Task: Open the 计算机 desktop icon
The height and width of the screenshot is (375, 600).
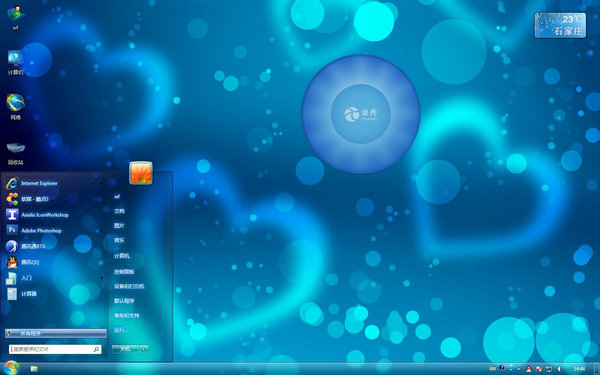Action: pos(16,62)
